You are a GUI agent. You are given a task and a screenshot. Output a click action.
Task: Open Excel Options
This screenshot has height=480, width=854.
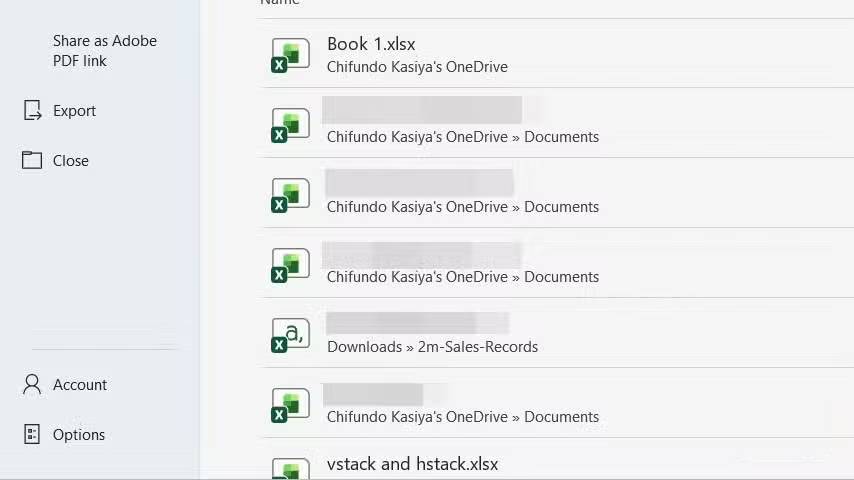[78, 435]
